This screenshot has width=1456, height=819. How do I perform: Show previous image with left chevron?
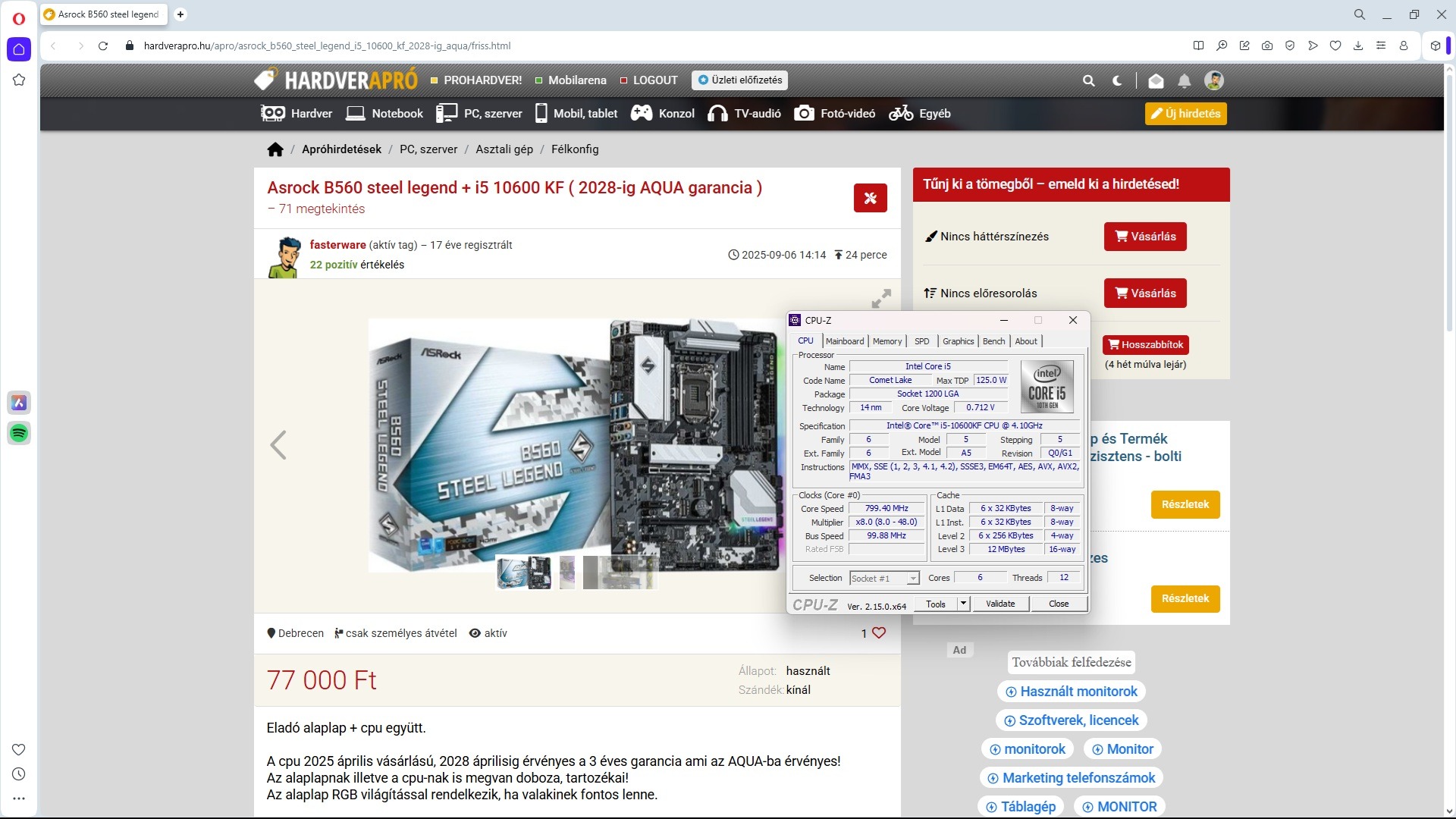tap(278, 445)
